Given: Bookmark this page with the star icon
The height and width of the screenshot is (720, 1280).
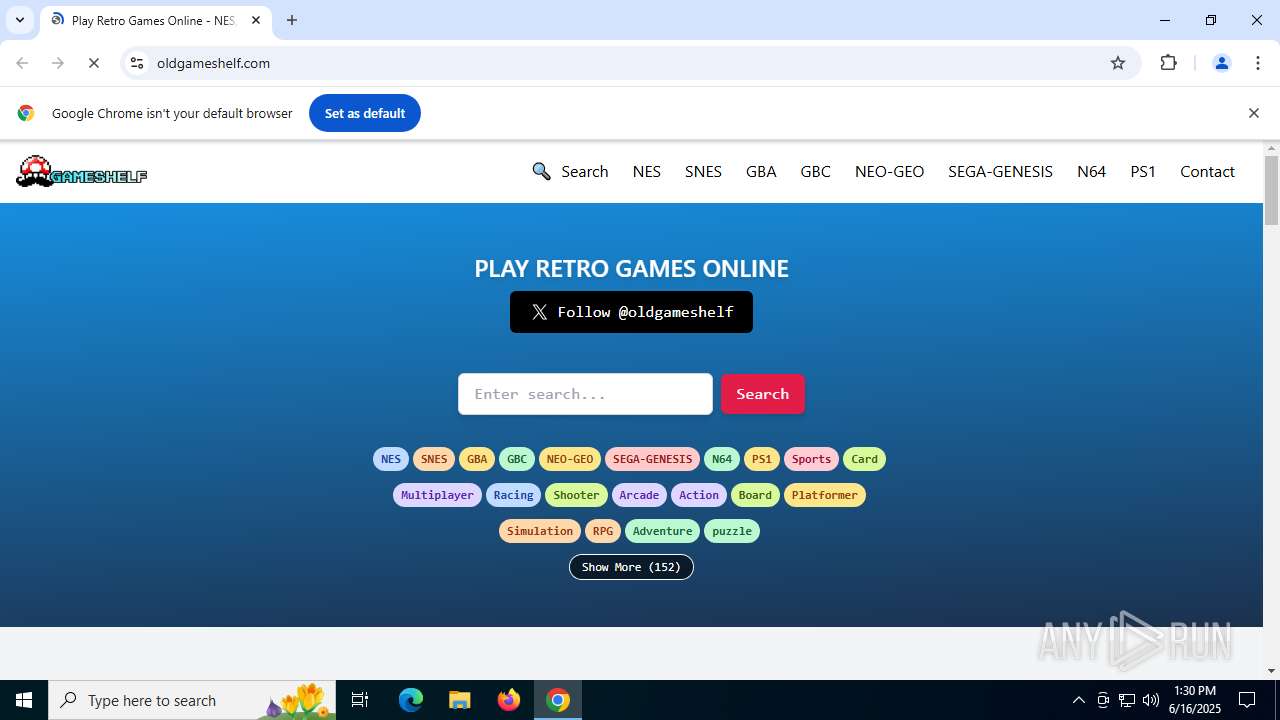Looking at the screenshot, I should pos(1118,63).
